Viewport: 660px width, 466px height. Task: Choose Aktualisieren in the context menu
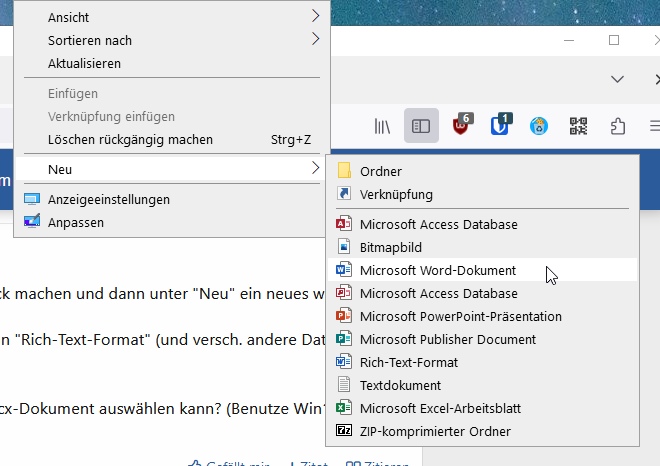pyautogui.click(x=172, y=64)
